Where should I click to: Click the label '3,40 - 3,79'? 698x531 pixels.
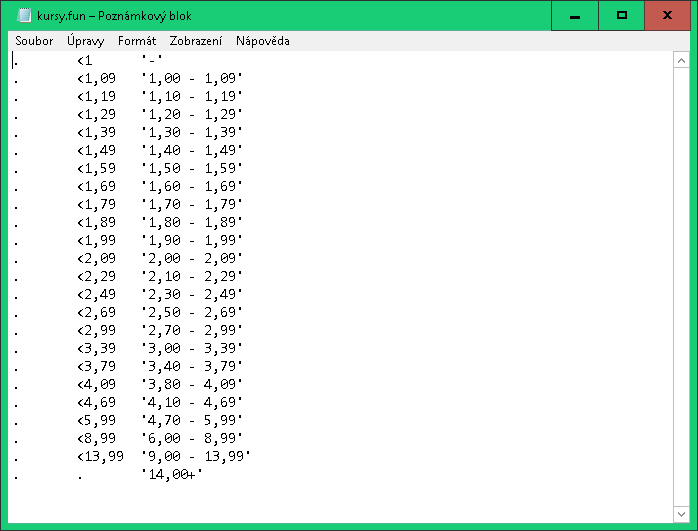coord(192,367)
